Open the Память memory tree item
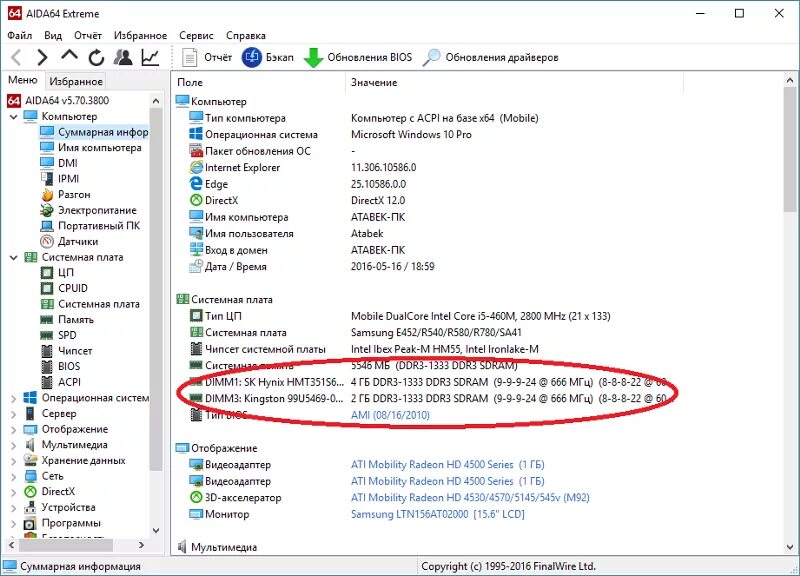Viewport: 800px width, 576px height. click(67, 319)
